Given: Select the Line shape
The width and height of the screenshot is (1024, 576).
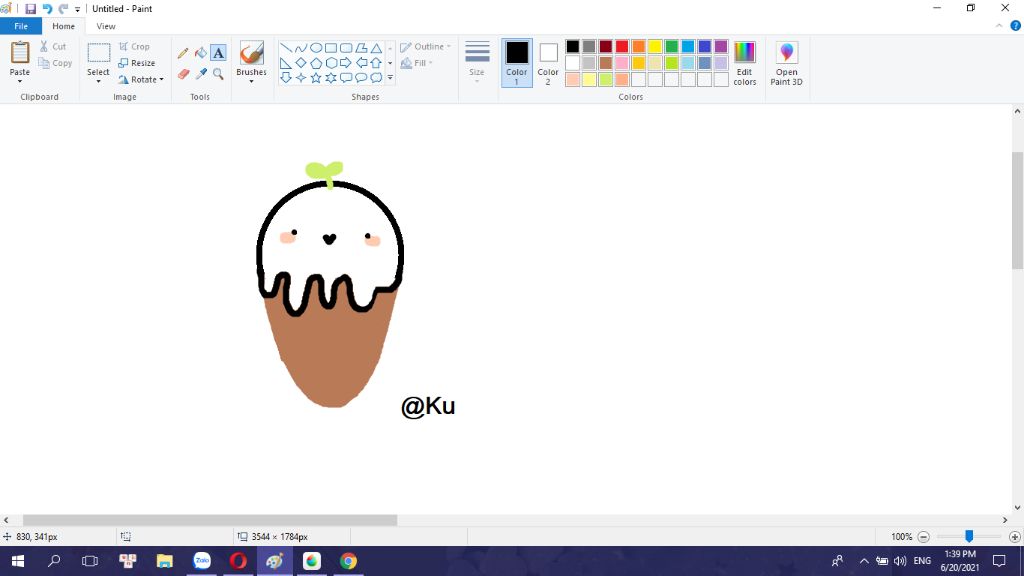Looking at the screenshot, I should pos(285,48).
